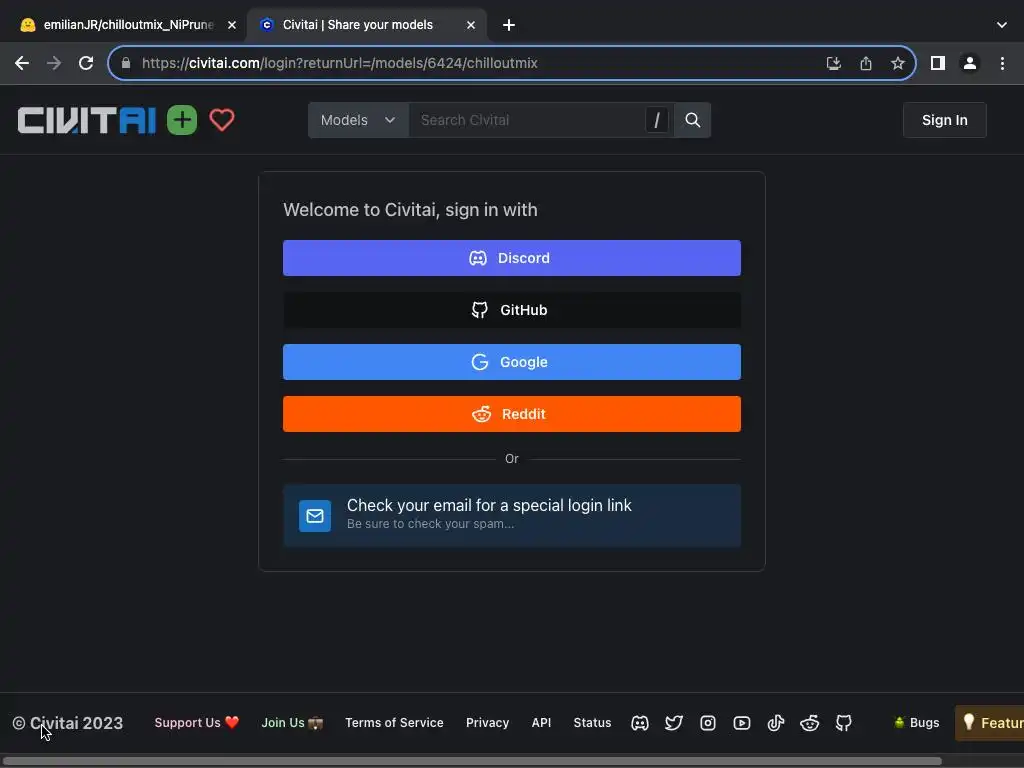Open the Discord icon in footer
Viewport: 1024px width, 768px height.
640,723
